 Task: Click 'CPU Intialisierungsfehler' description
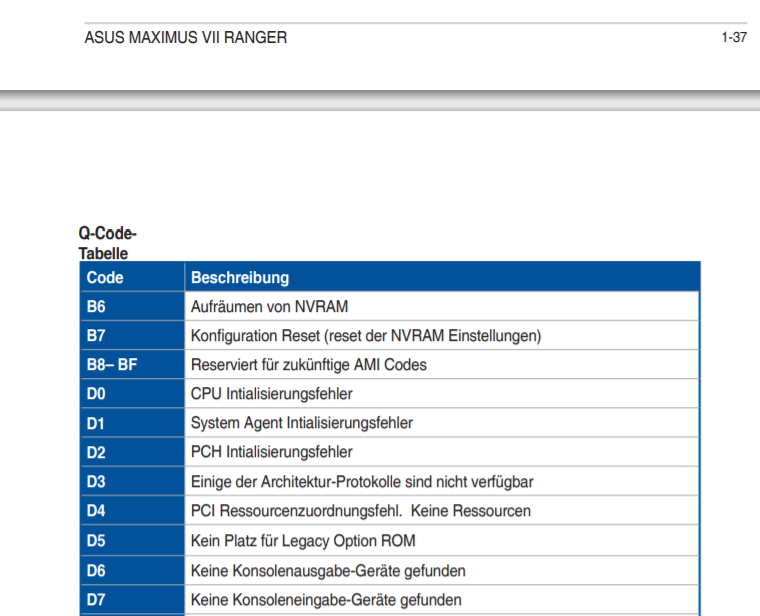(271, 394)
